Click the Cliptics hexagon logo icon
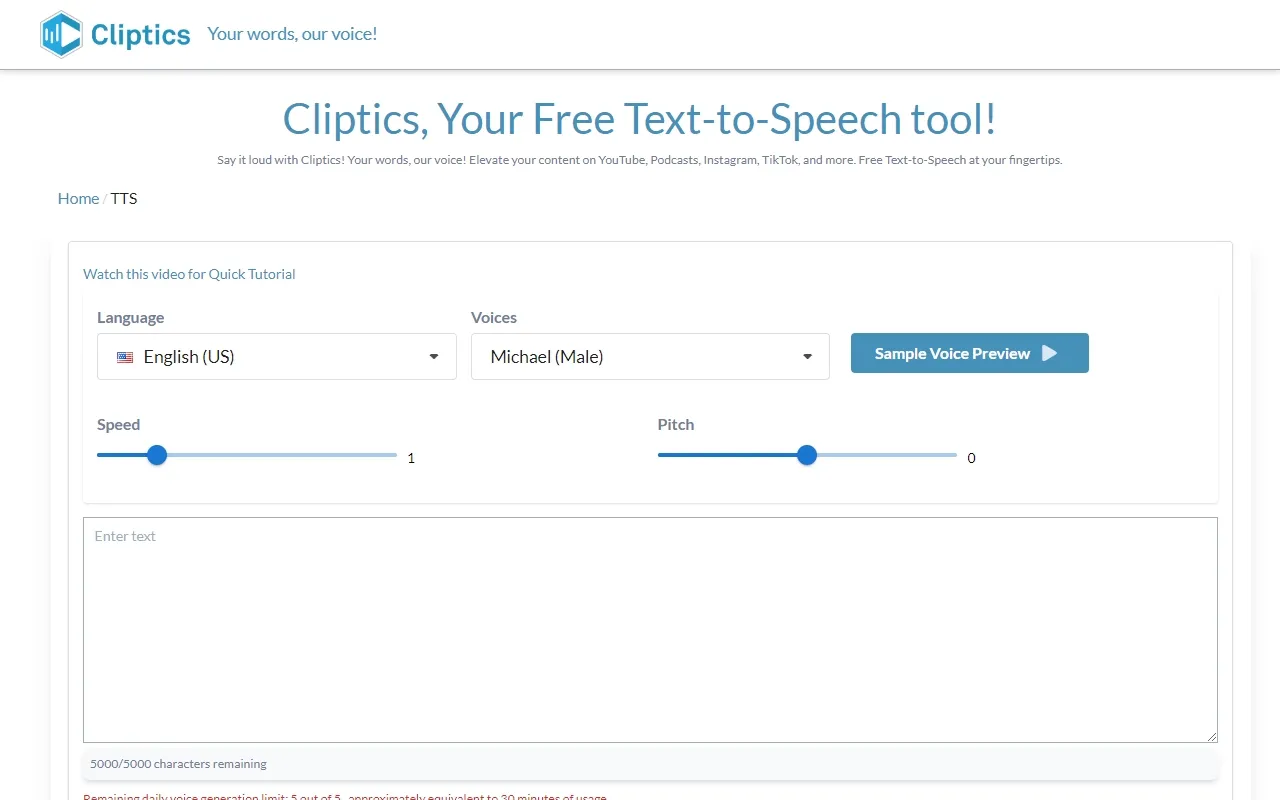 (x=61, y=35)
